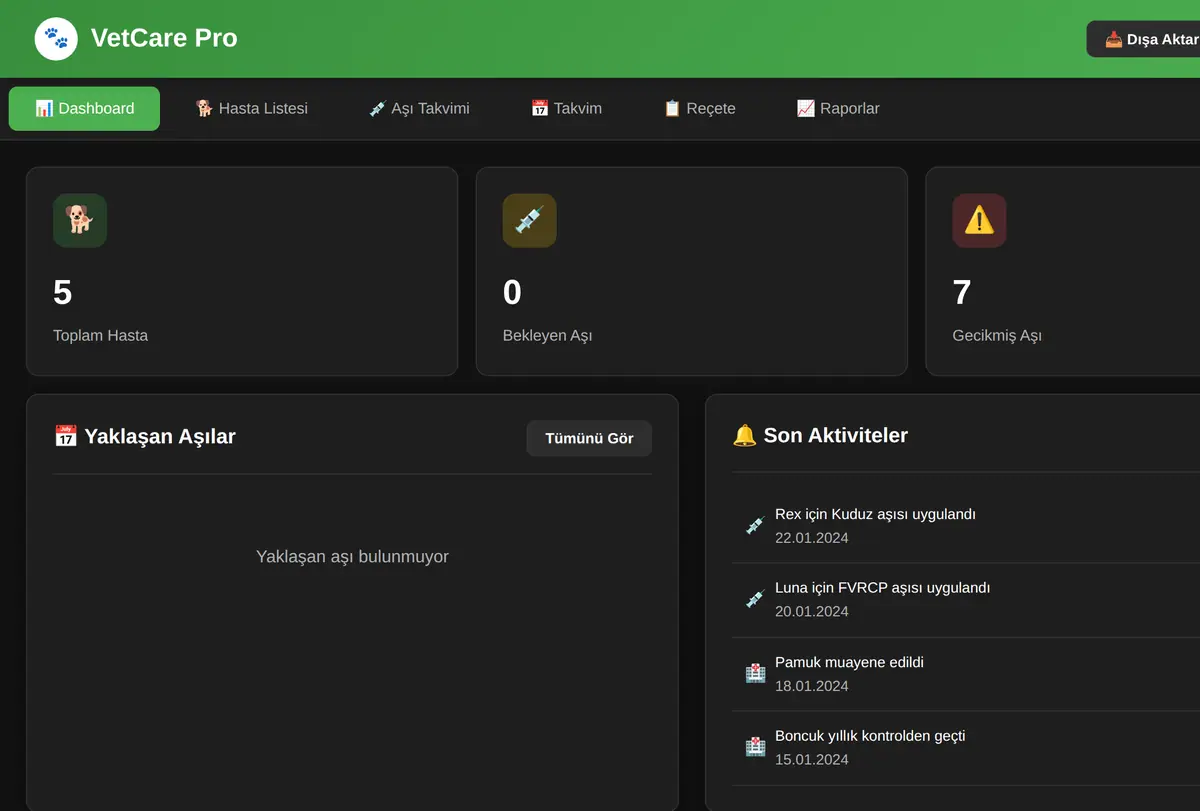
Task: Click the 'Pamuk muayene edildi' activity
Action: [x=849, y=662]
